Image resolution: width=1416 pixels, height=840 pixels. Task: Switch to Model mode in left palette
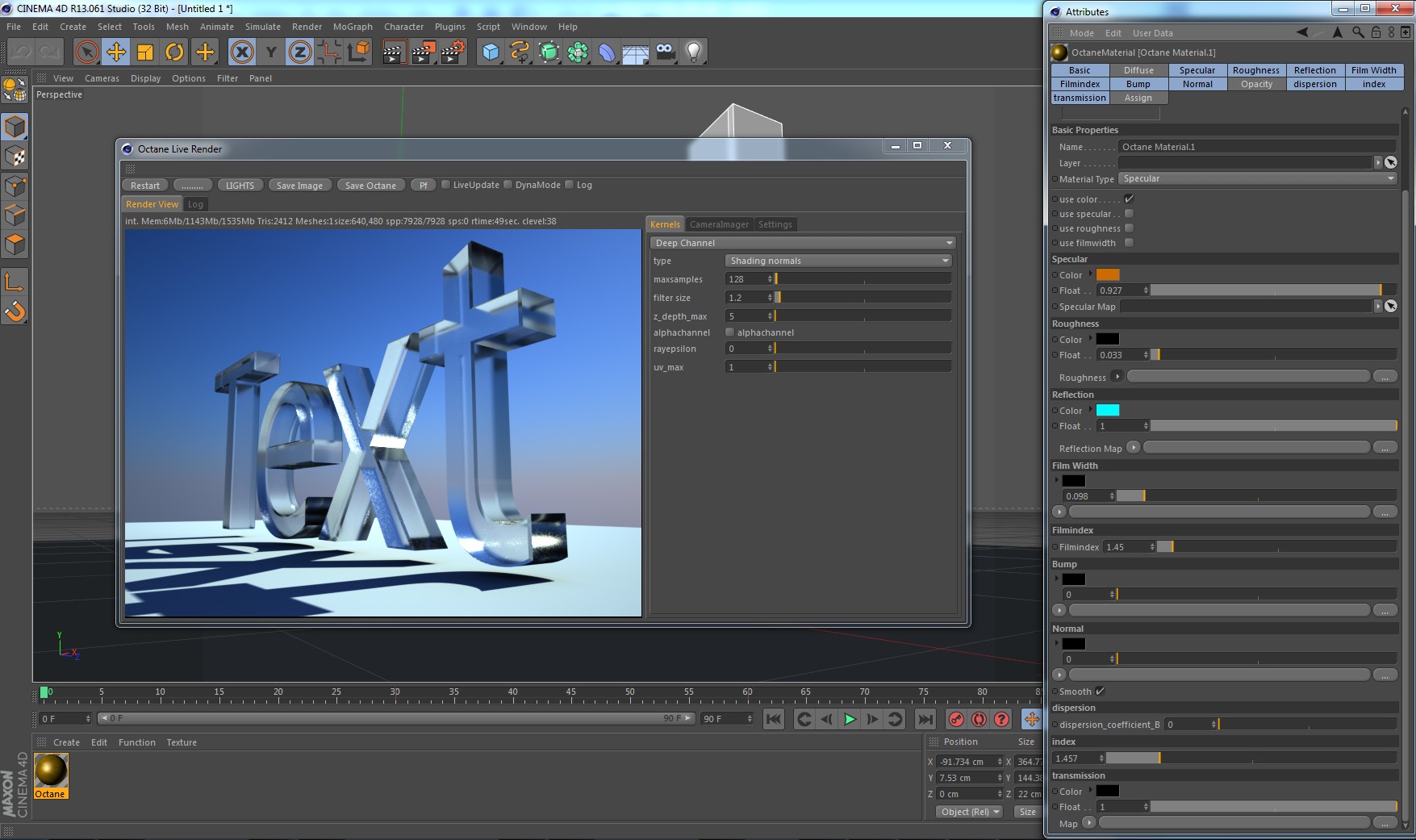pos(15,127)
